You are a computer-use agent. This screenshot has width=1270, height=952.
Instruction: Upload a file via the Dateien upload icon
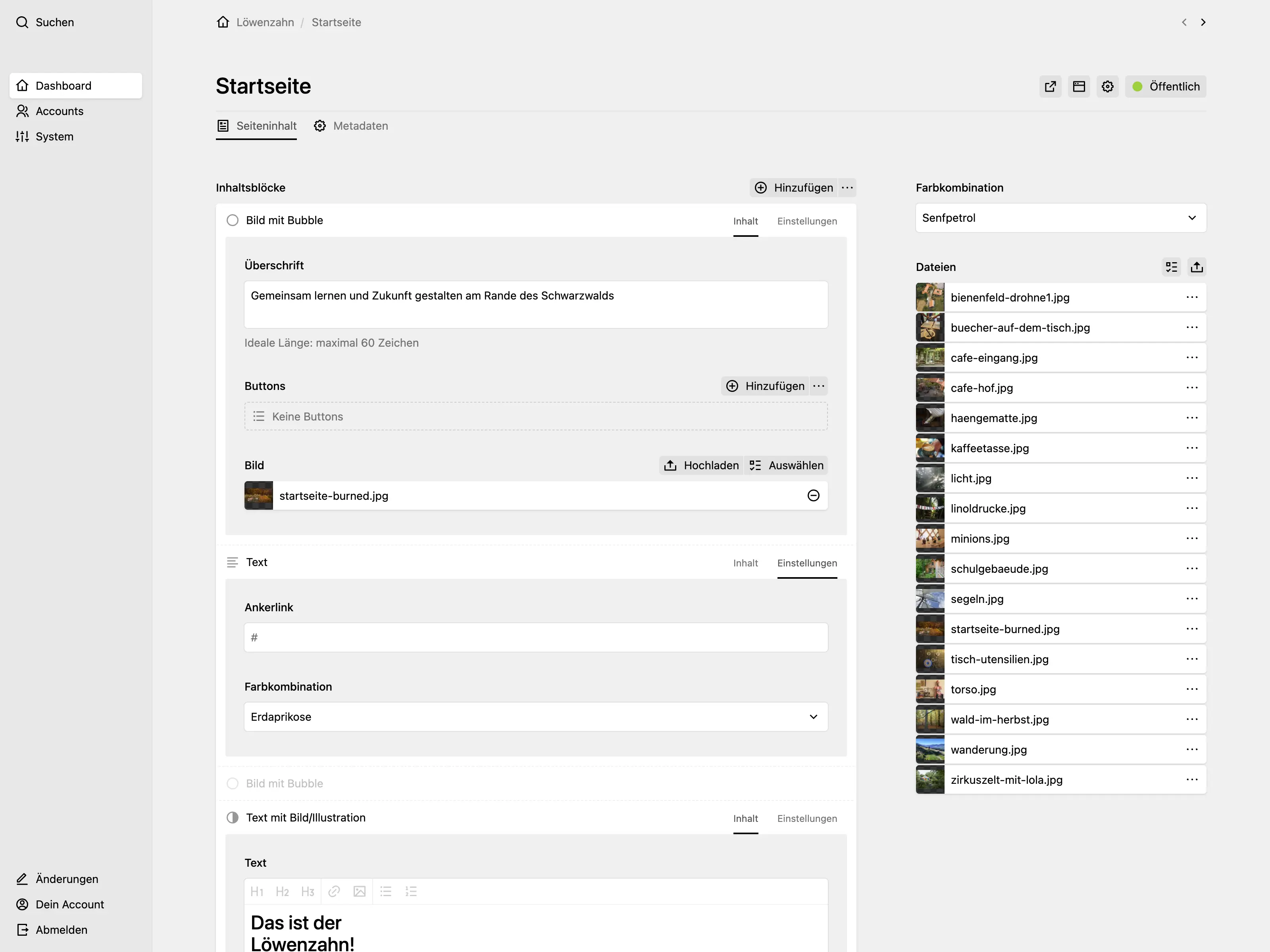pos(1197,267)
